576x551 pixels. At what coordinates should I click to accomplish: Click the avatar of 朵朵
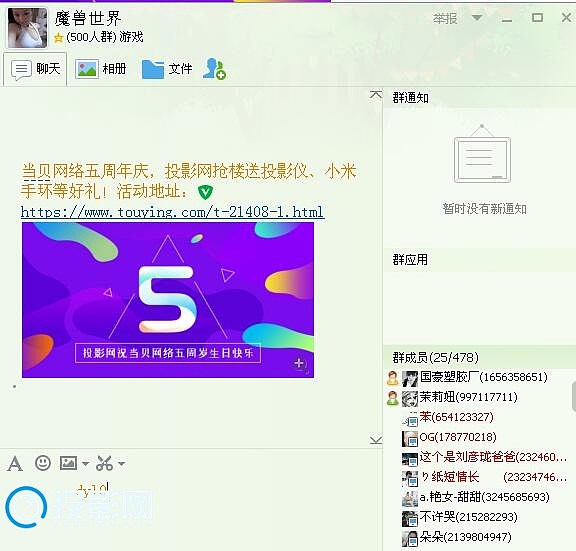click(410, 539)
